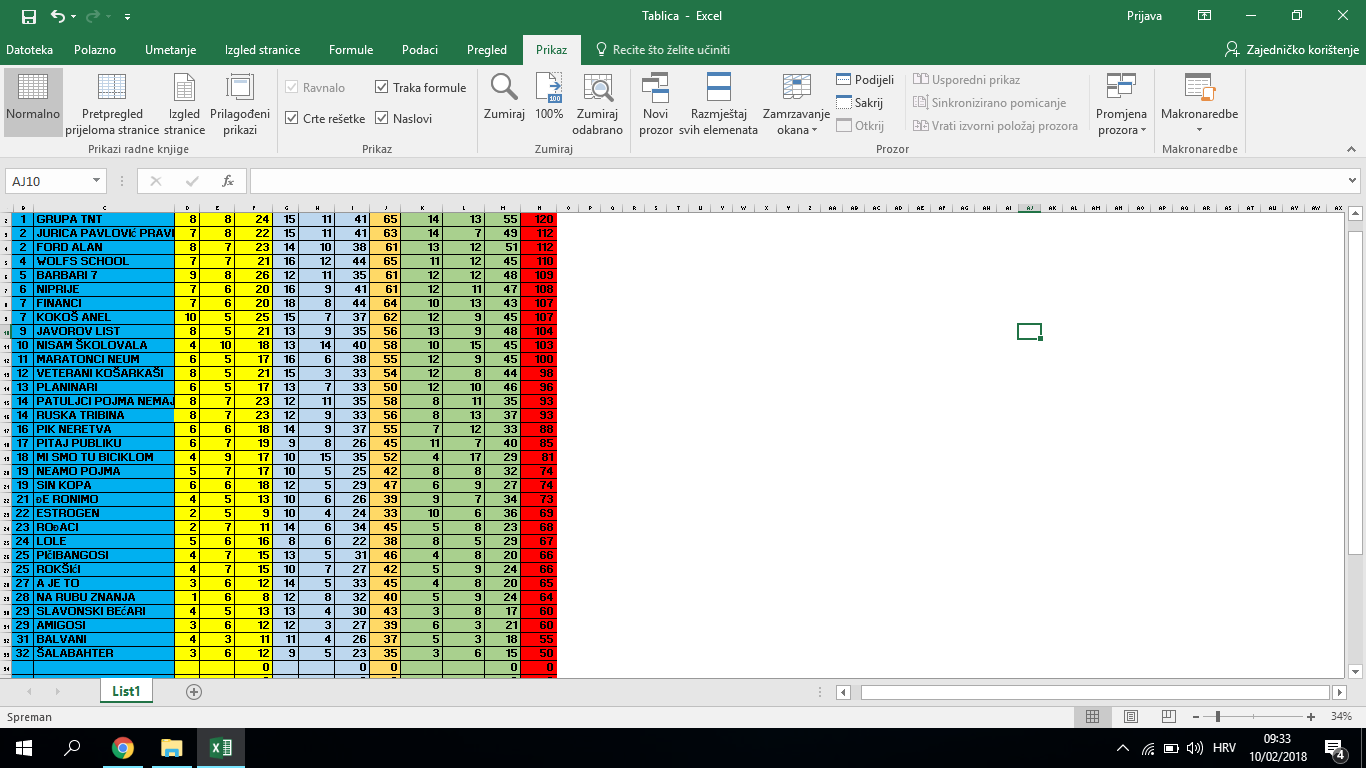The height and width of the screenshot is (768, 1366).
Task: Open Pretpregled prijeloma stranice view
Action: [112, 90]
